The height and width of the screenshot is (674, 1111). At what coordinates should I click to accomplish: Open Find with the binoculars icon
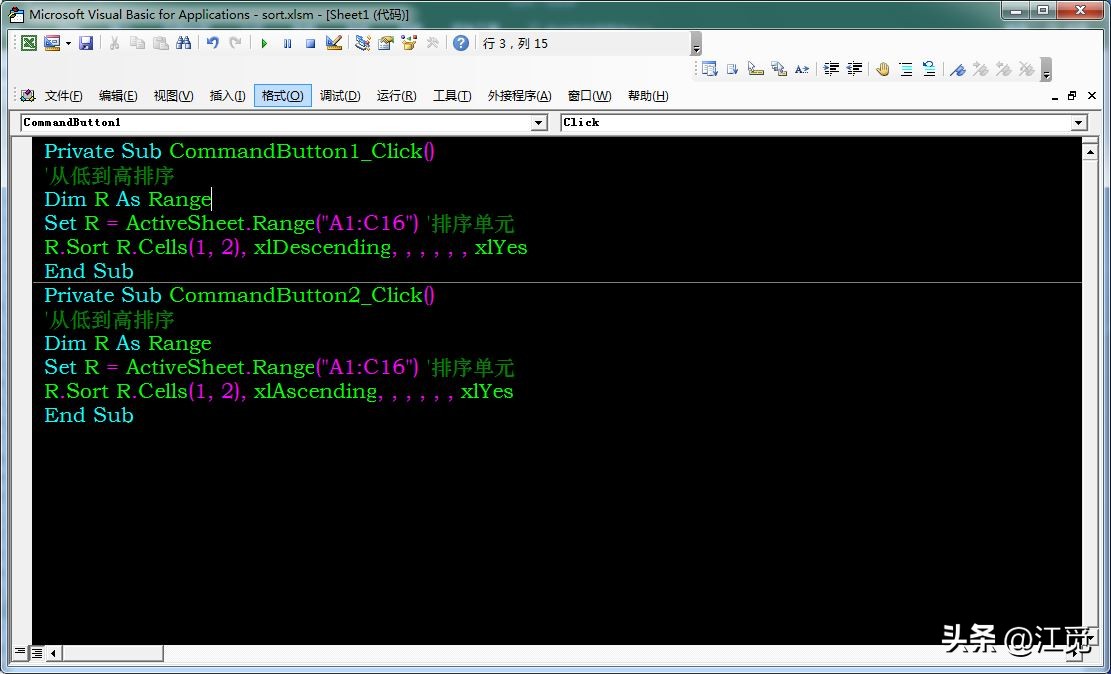(x=184, y=43)
